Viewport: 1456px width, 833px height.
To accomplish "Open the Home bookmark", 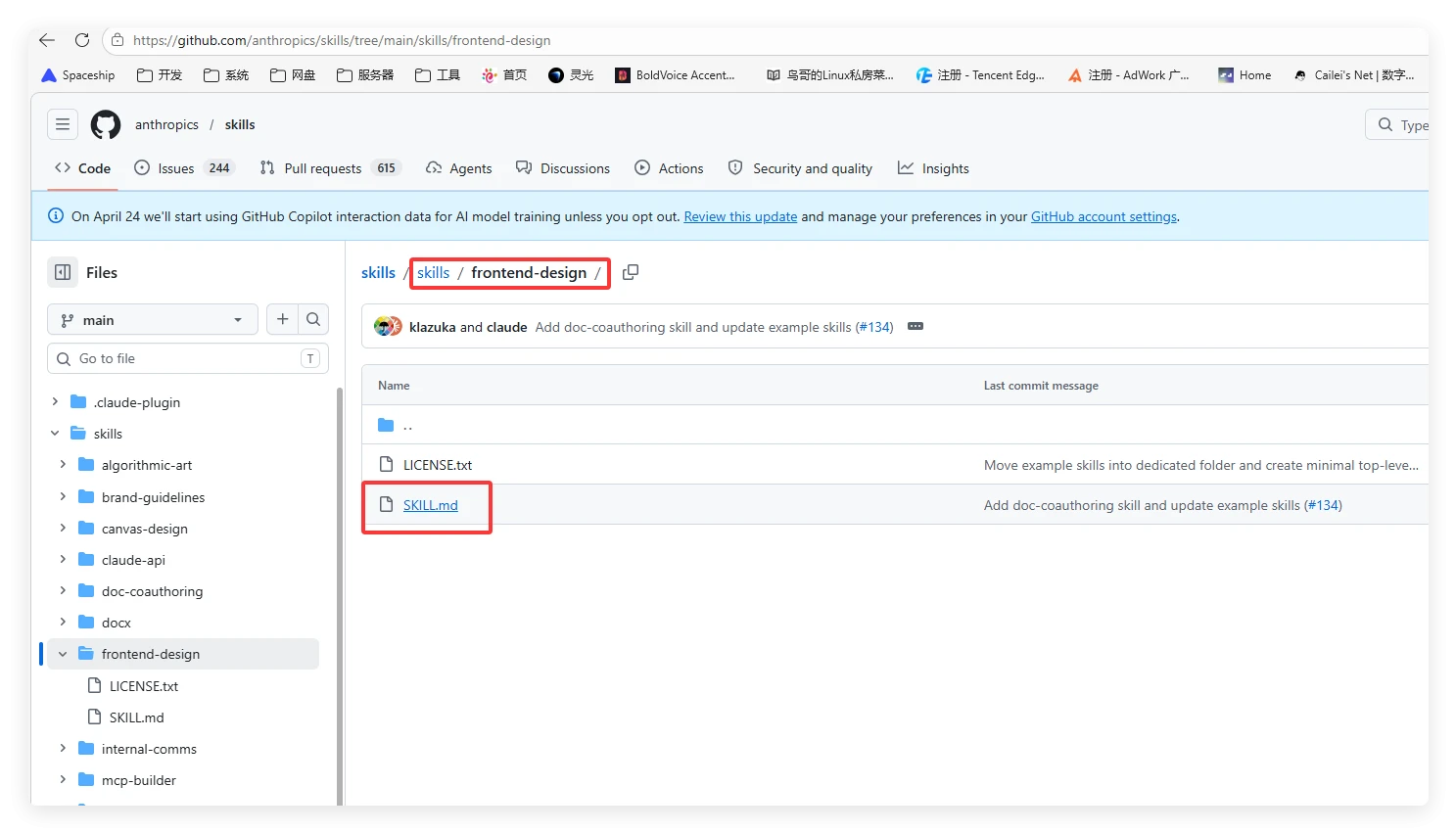I will pyautogui.click(x=1245, y=75).
